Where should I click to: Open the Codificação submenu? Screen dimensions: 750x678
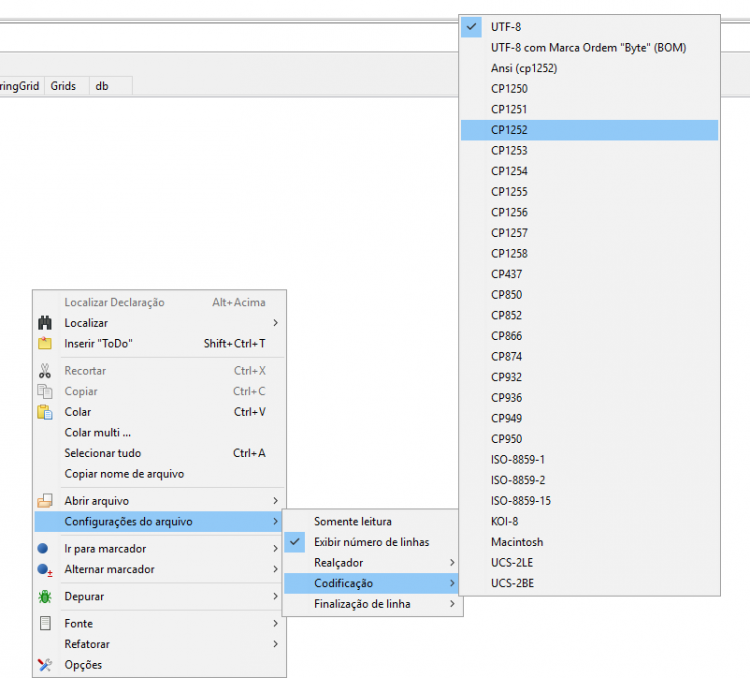tap(371, 583)
